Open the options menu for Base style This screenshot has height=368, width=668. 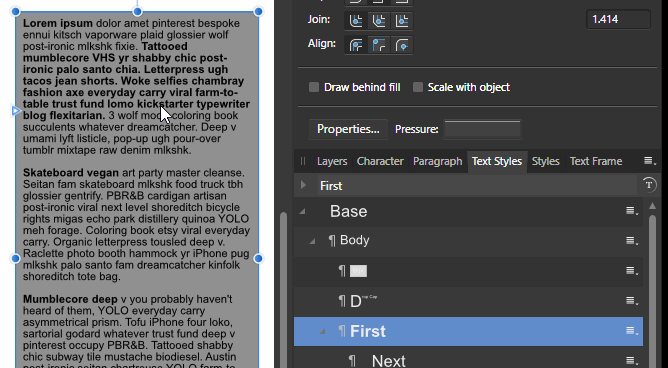(632, 211)
